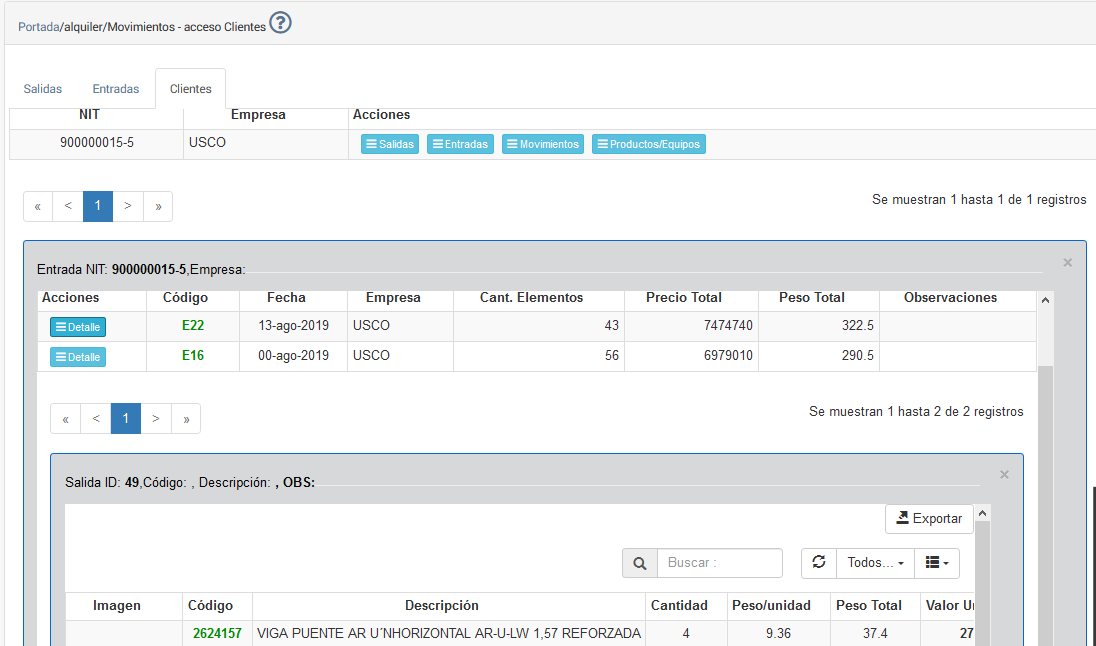Open Detalle for entry E16
The height and width of the screenshot is (646, 1096).
(78, 357)
